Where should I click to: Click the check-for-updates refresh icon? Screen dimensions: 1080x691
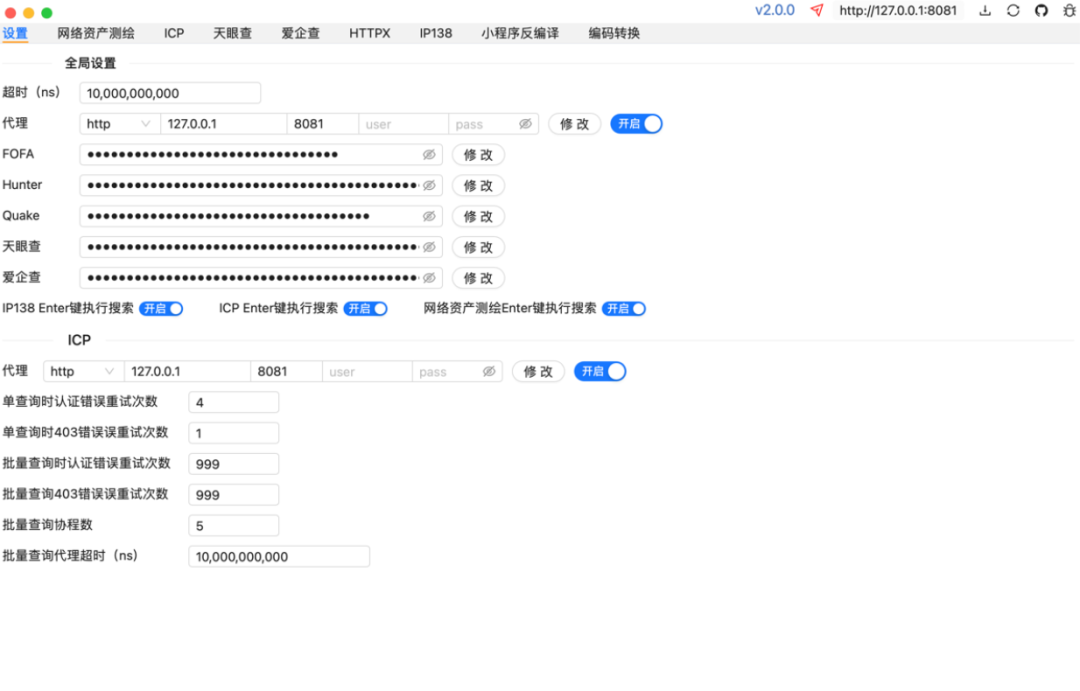(1013, 11)
